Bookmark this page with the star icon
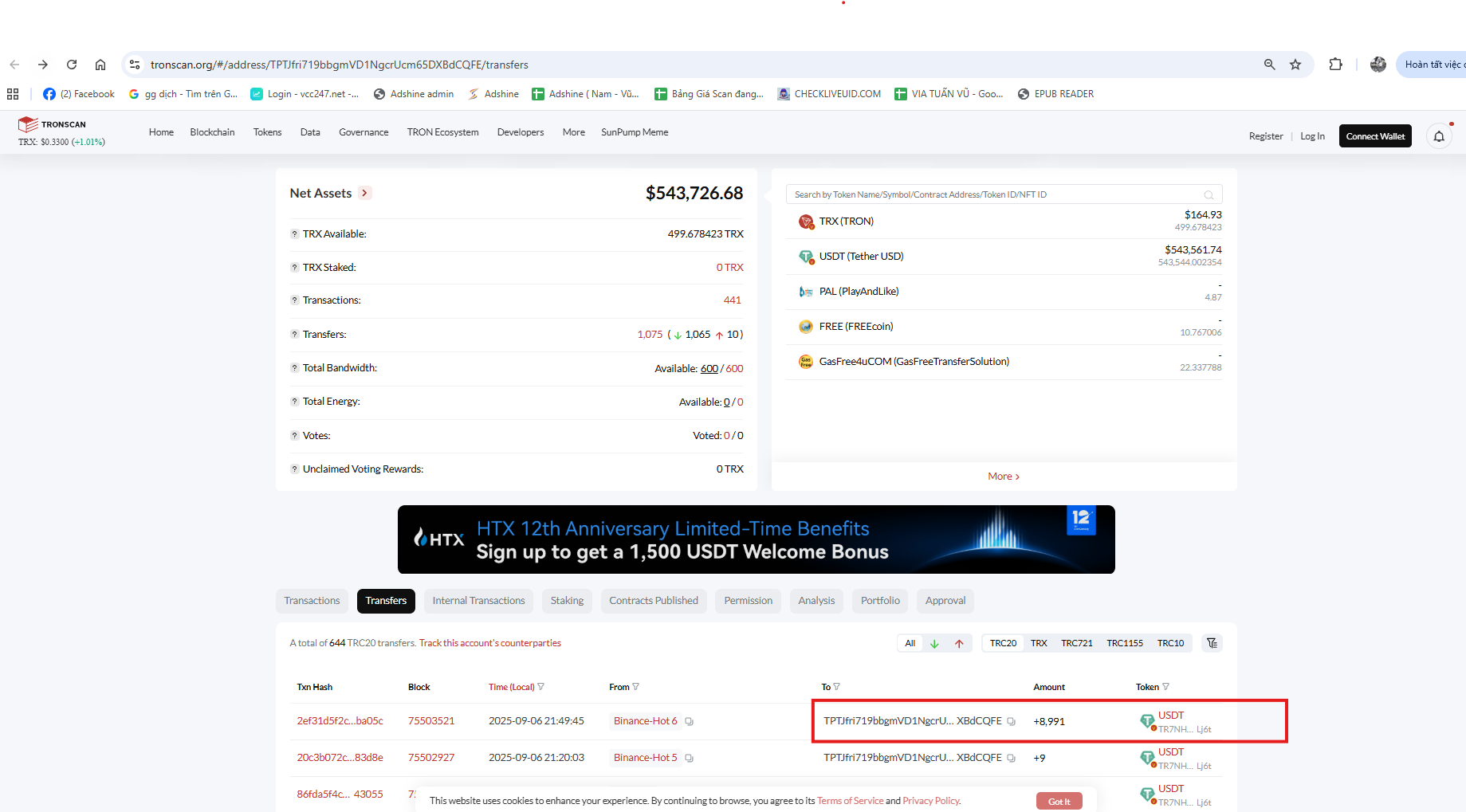Image resolution: width=1466 pixels, height=812 pixels. (x=1295, y=65)
